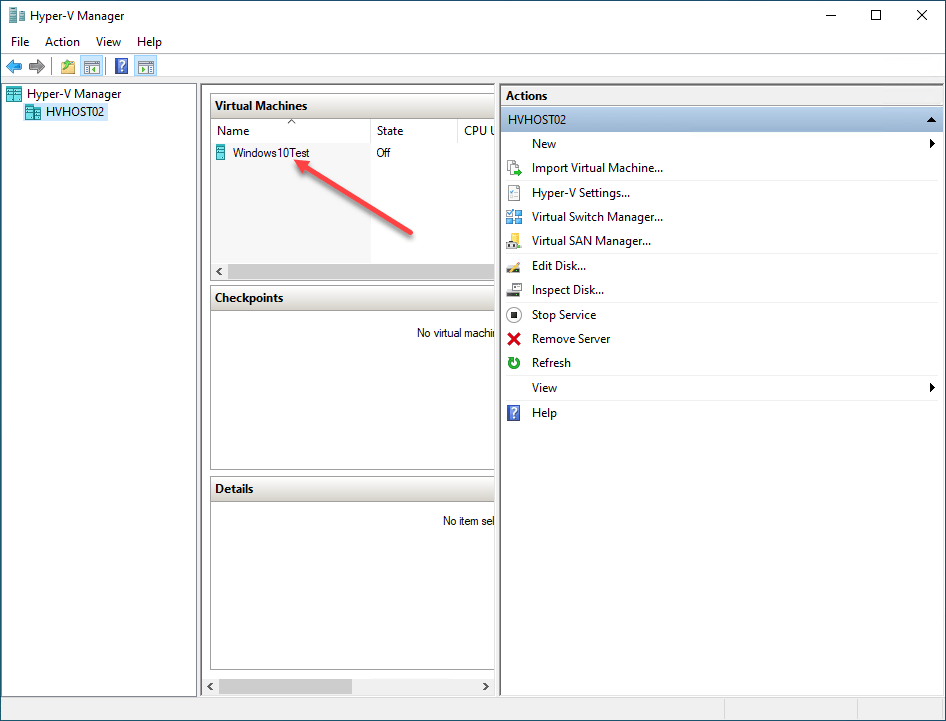Toggle the Show/Hide Console Tree toolbar icon

(x=92, y=66)
